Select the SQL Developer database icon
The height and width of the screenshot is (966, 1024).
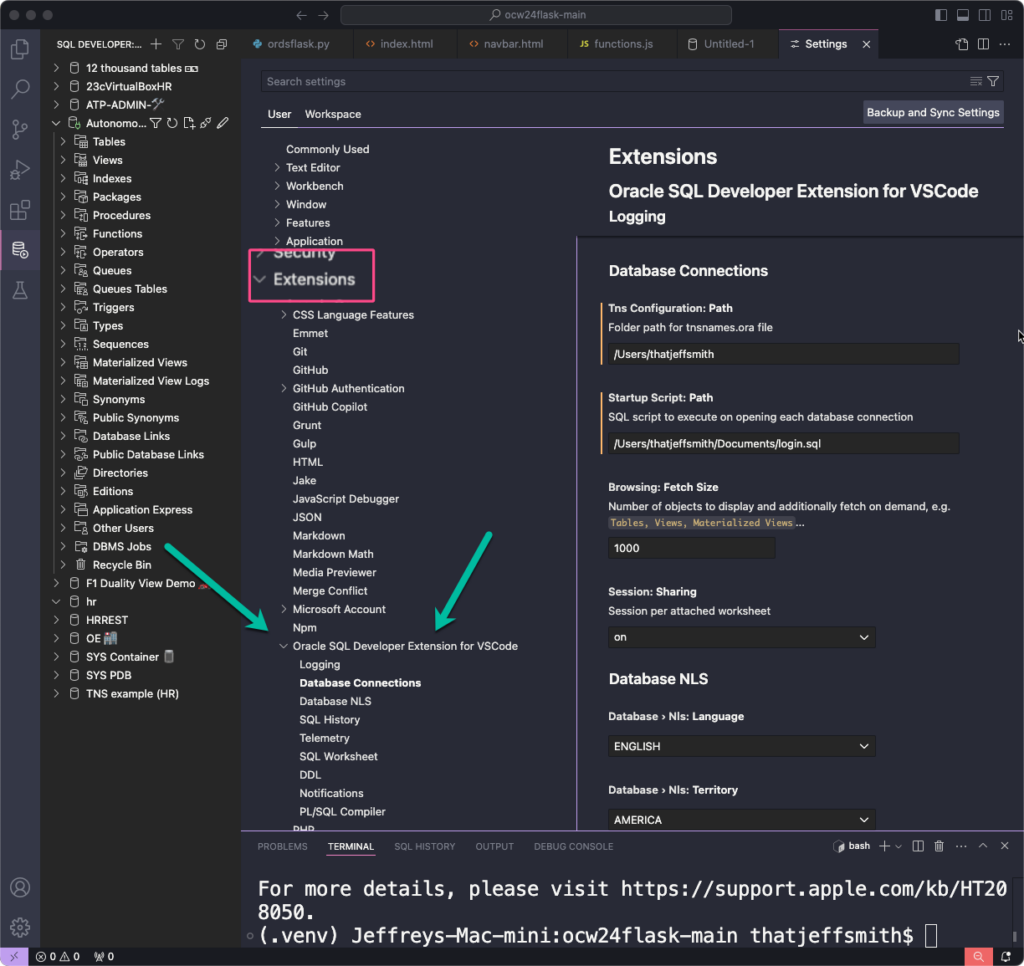[x=20, y=250]
